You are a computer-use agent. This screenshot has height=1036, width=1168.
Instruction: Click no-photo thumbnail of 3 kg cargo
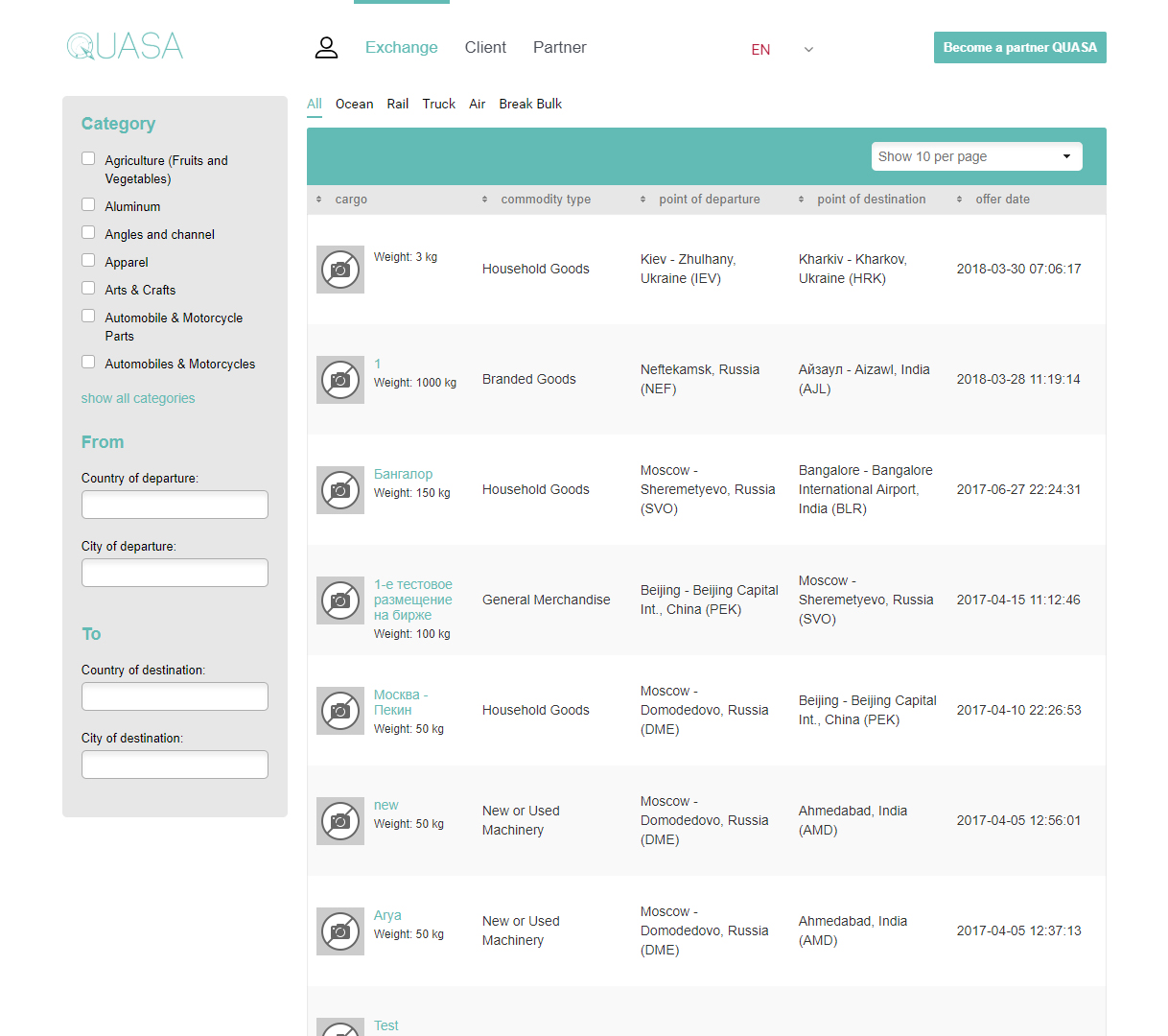click(x=339, y=270)
